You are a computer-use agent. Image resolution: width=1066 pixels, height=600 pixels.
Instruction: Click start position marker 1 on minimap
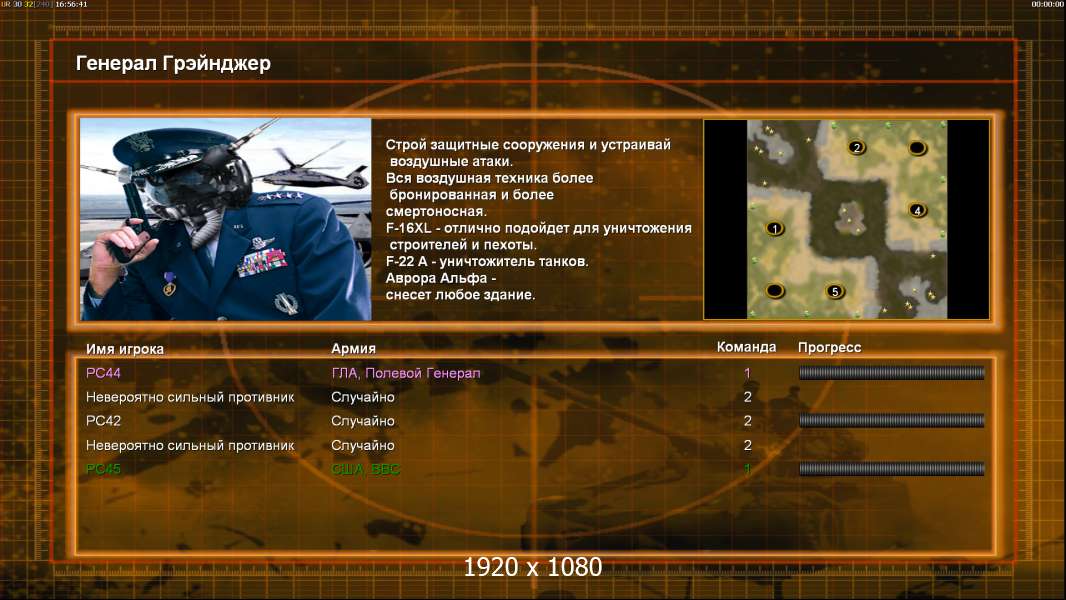[x=774, y=229]
